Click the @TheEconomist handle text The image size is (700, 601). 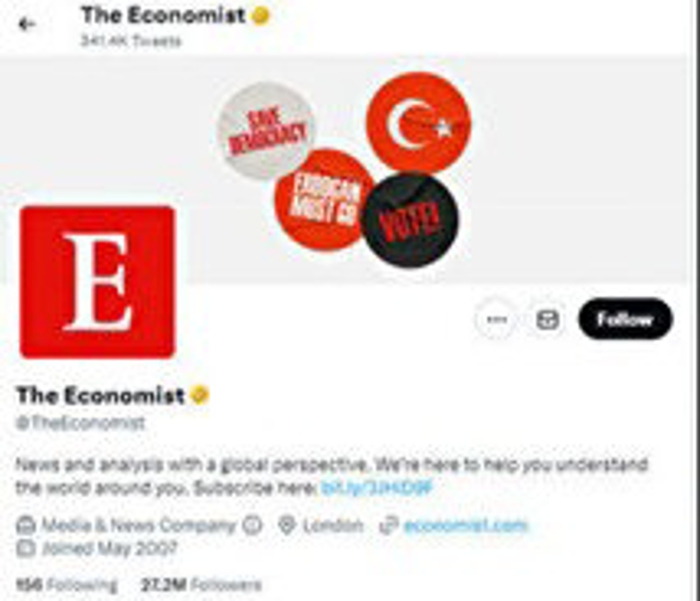pos(81,423)
